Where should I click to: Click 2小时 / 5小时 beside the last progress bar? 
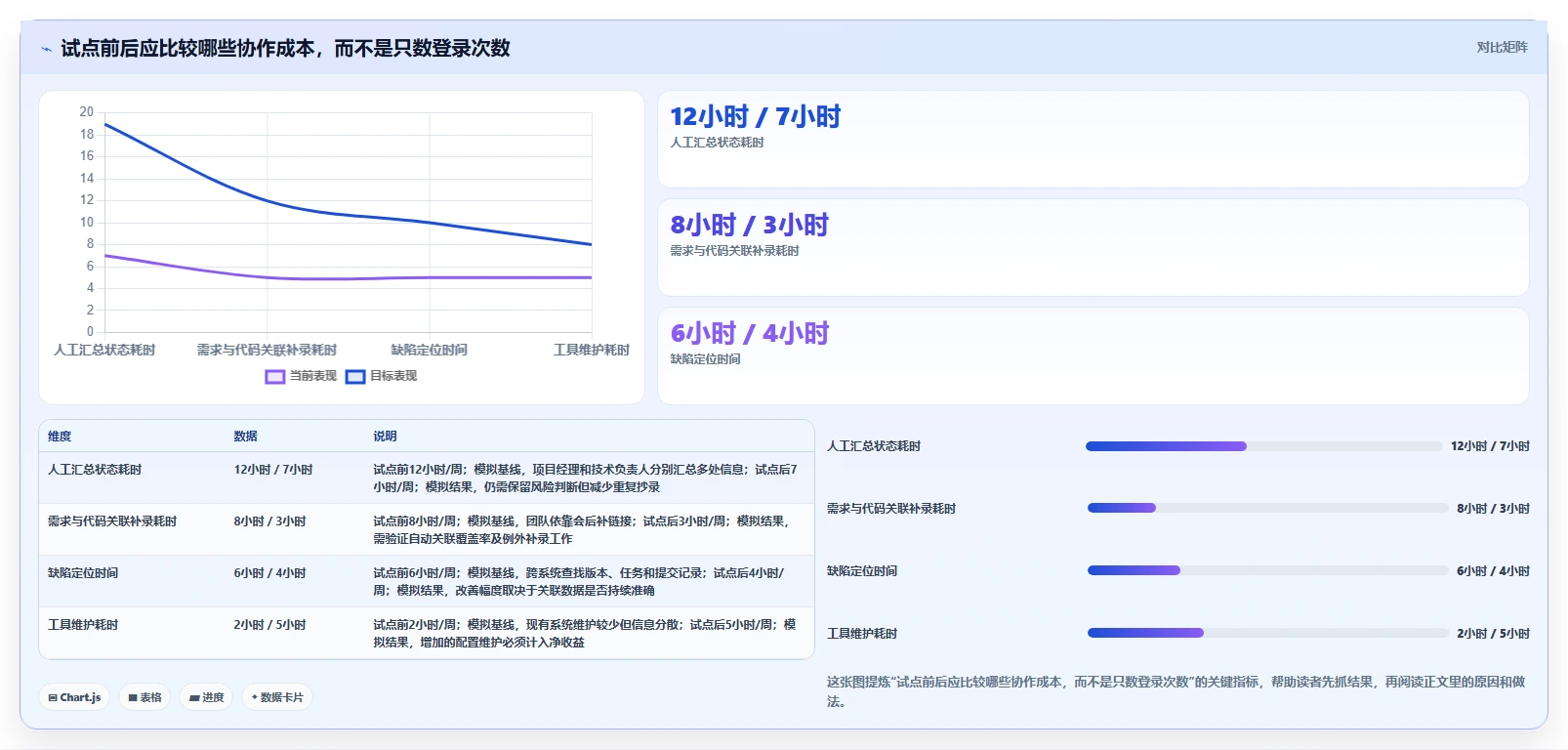(x=1494, y=634)
